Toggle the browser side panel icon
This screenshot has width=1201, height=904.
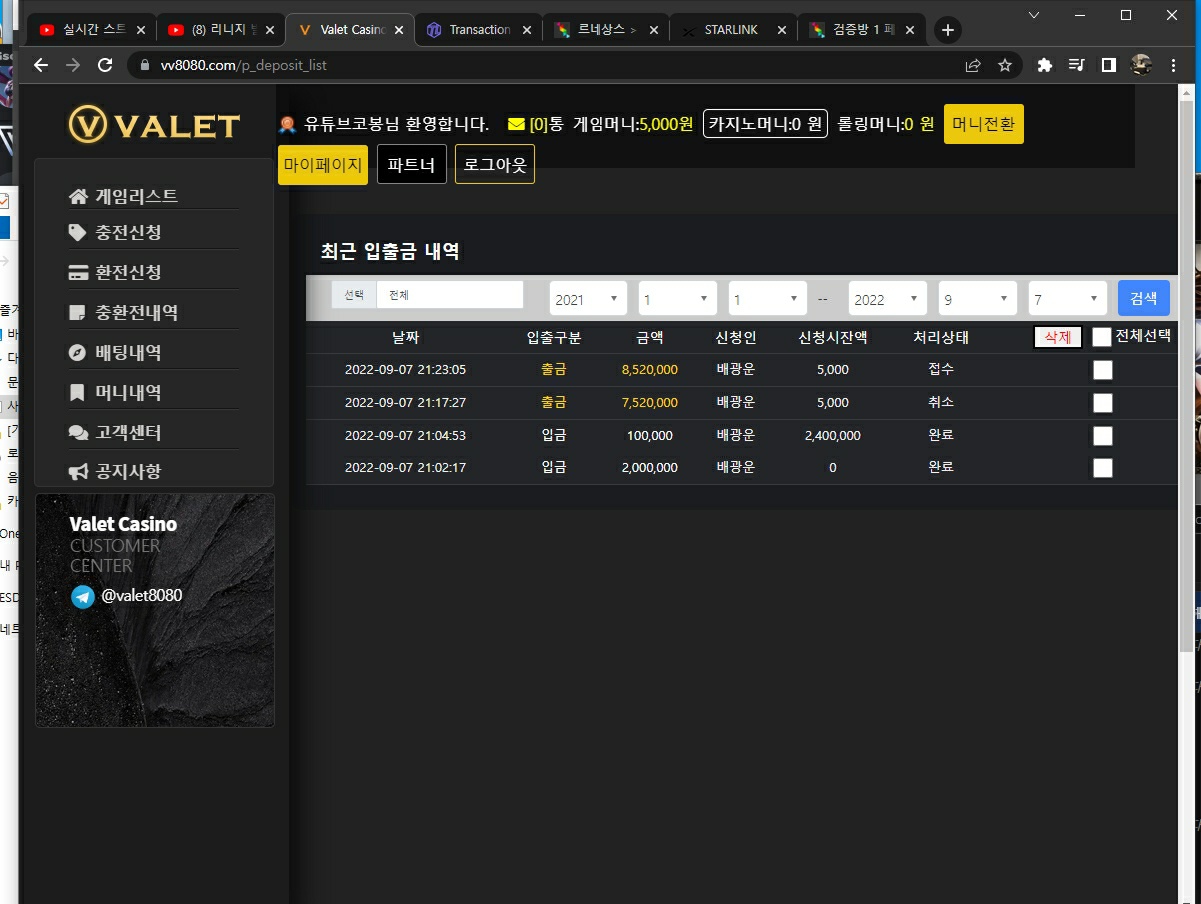[1109, 65]
